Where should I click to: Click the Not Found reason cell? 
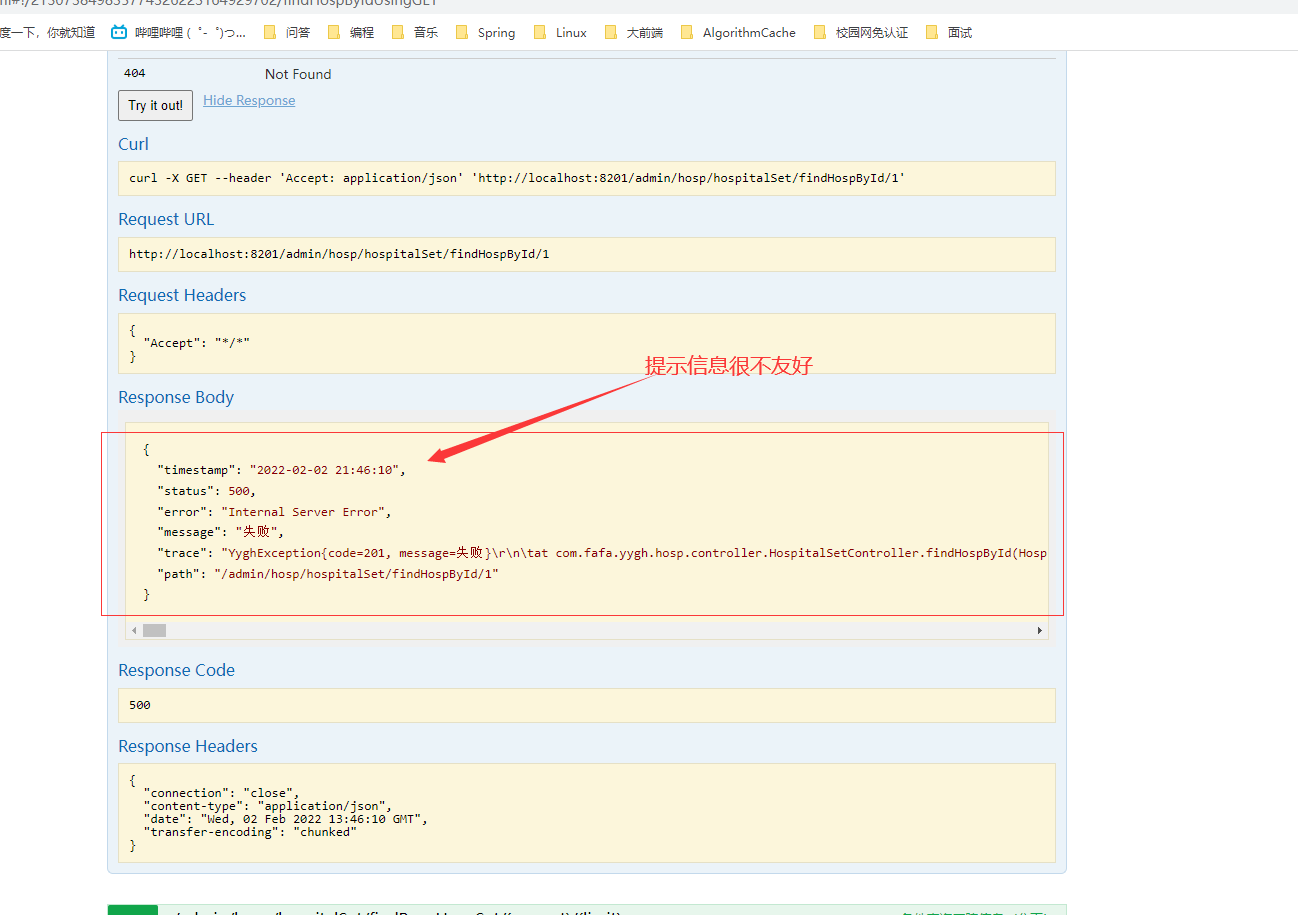pos(298,74)
